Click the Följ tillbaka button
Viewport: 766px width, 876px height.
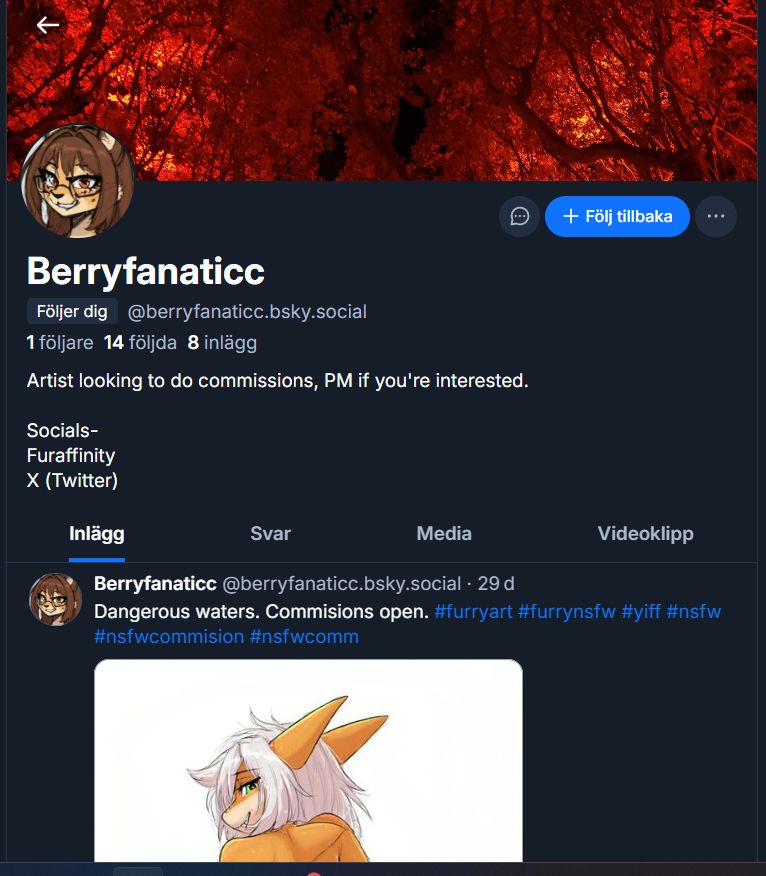(x=617, y=216)
